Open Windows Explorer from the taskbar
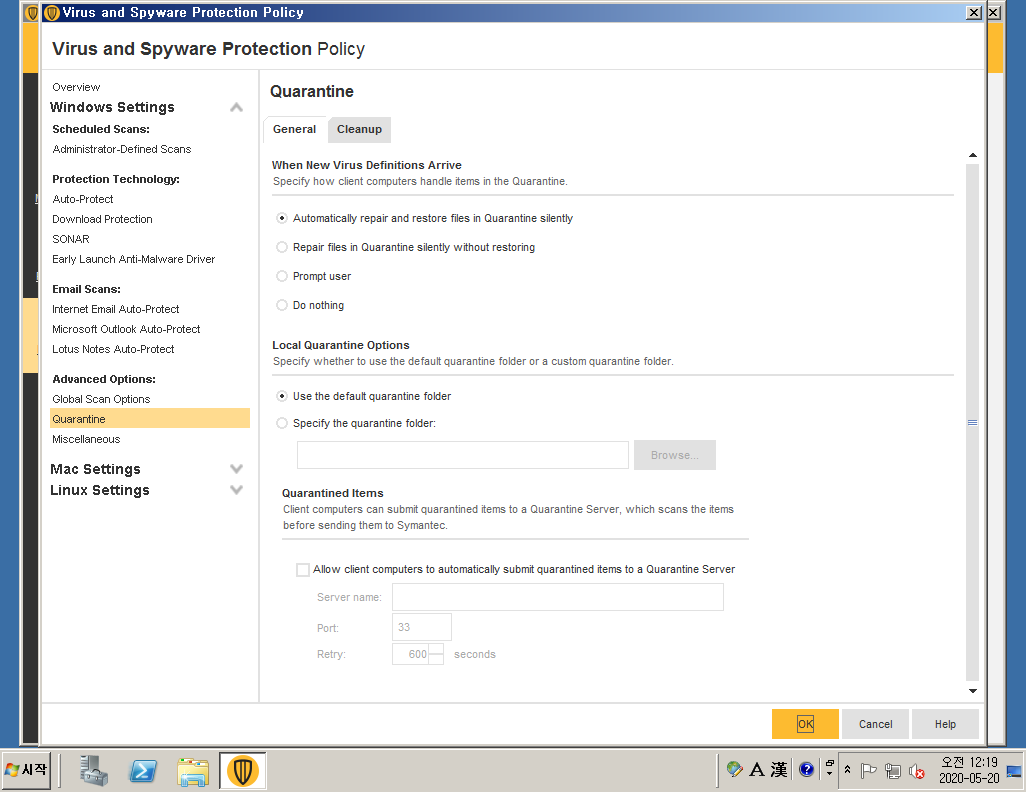The width and height of the screenshot is (1026, 792). click(193, 771)
